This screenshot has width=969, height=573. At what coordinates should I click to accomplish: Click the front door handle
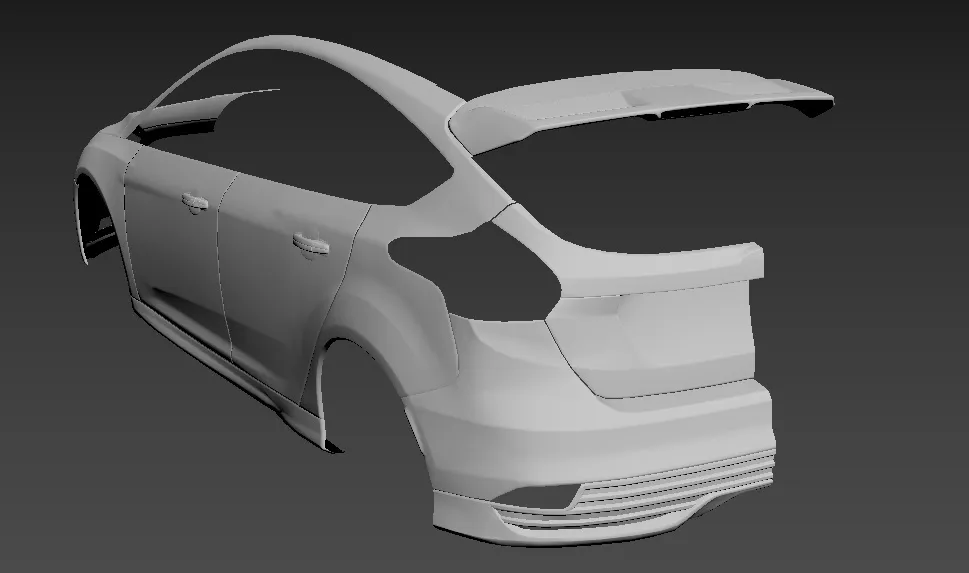tap(193, 203)
